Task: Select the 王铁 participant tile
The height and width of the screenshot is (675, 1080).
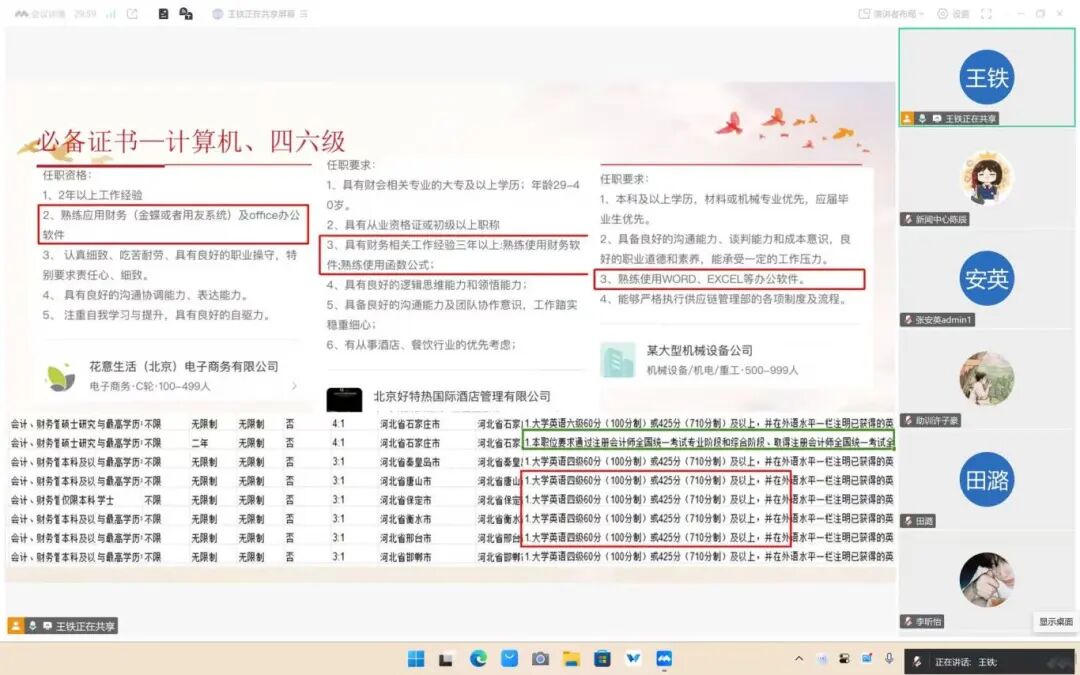Action: 986,78
